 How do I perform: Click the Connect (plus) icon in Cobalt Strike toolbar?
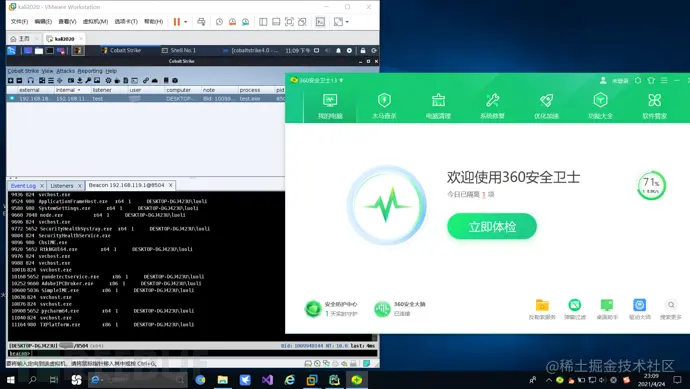pyautogui.click(x=11, y=81)
